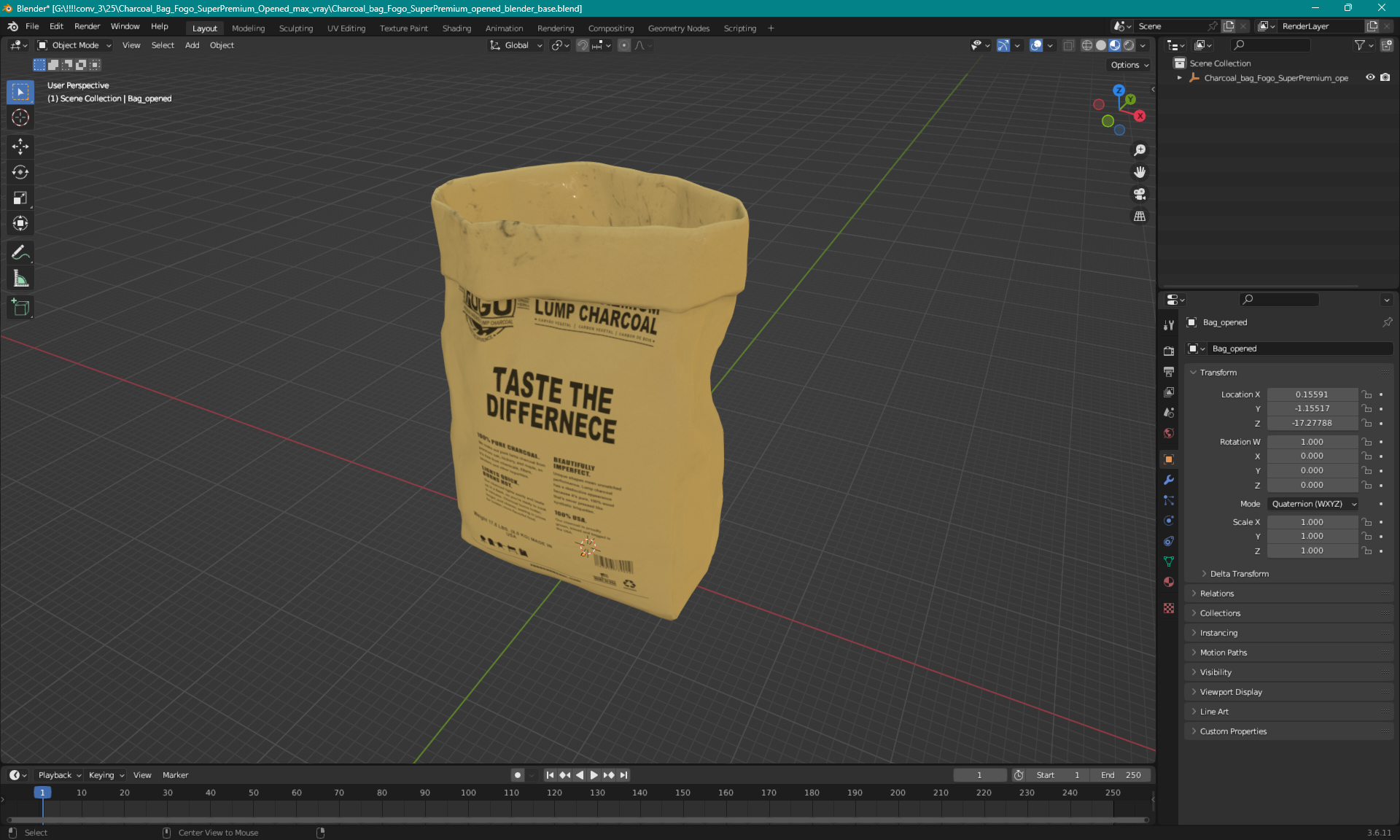1400x840 pixels.
Task: Open Marker menu in timeline
Action: (x=175, y=775)
